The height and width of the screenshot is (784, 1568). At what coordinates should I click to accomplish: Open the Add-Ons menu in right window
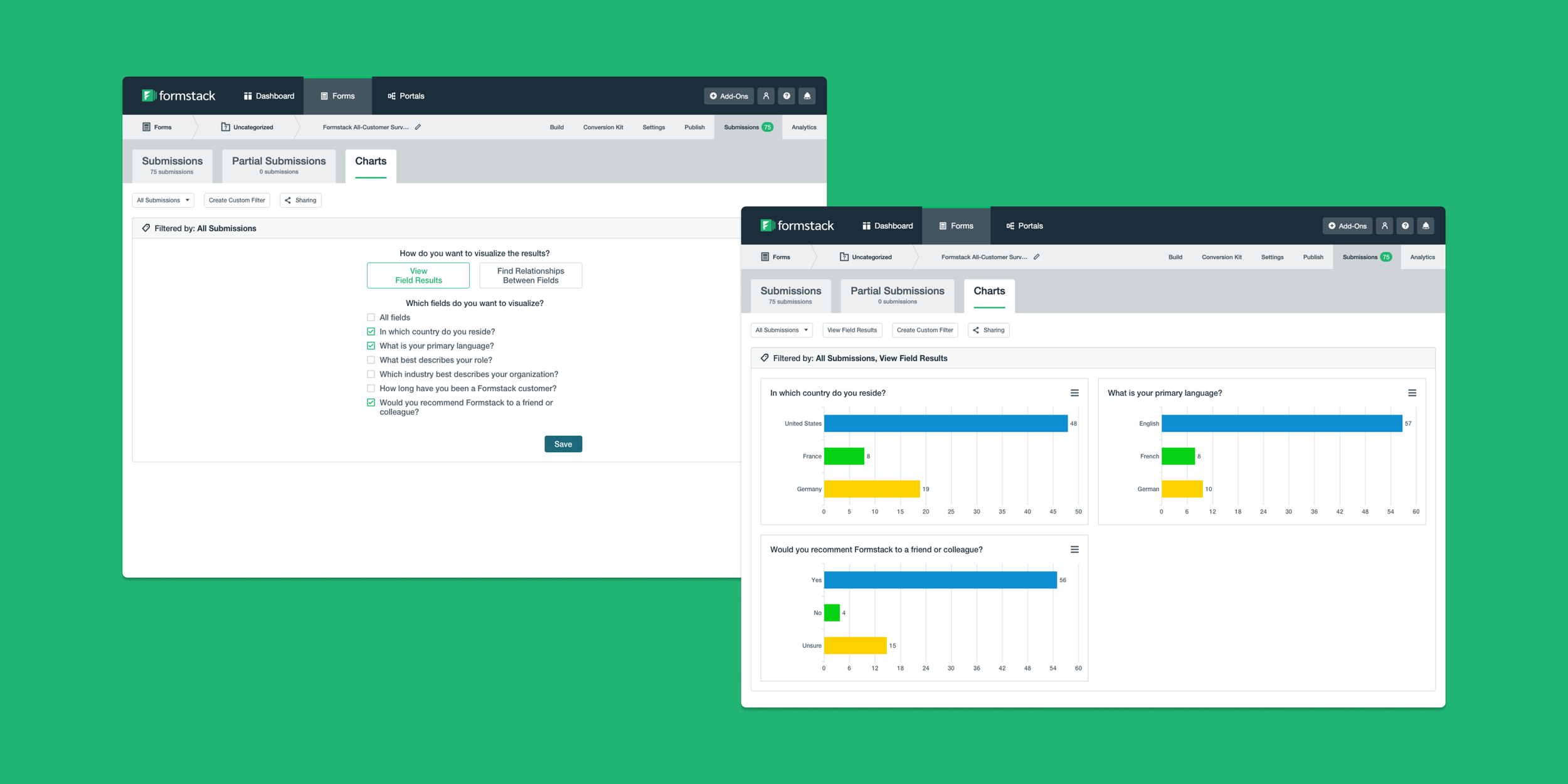coord(1347,226)
